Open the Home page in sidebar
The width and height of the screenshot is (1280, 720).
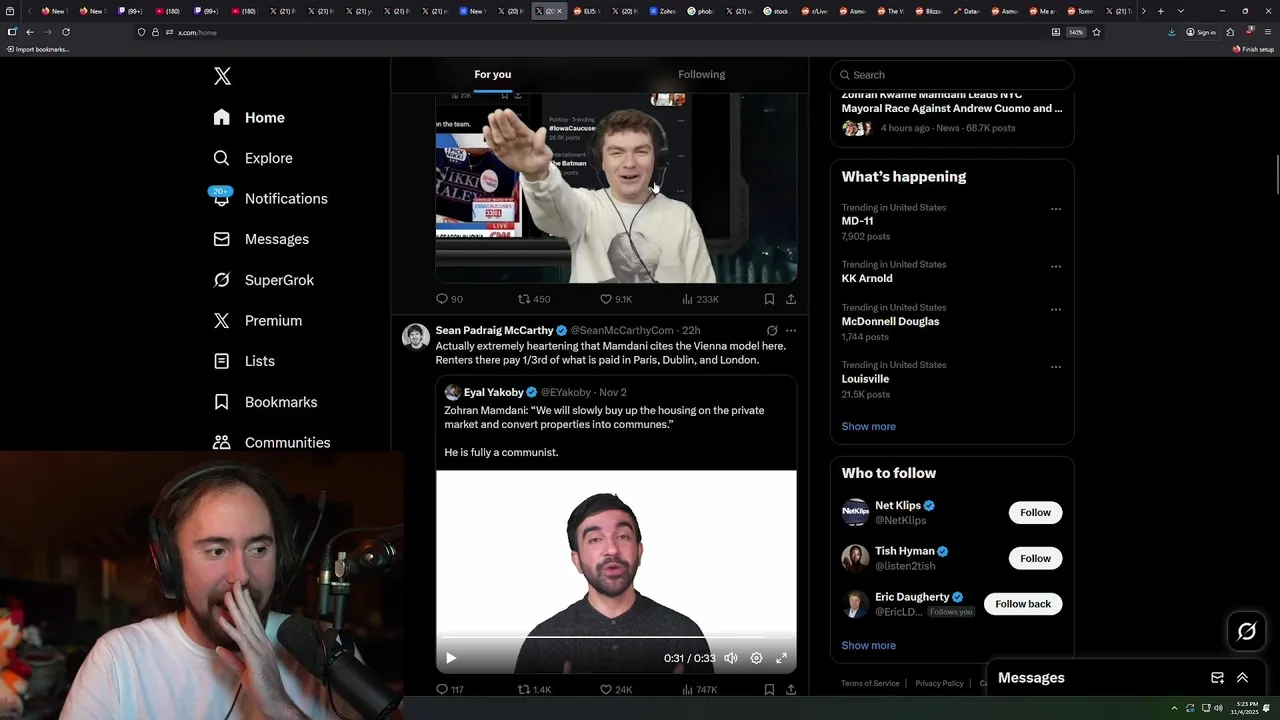[x=249, y=118]
